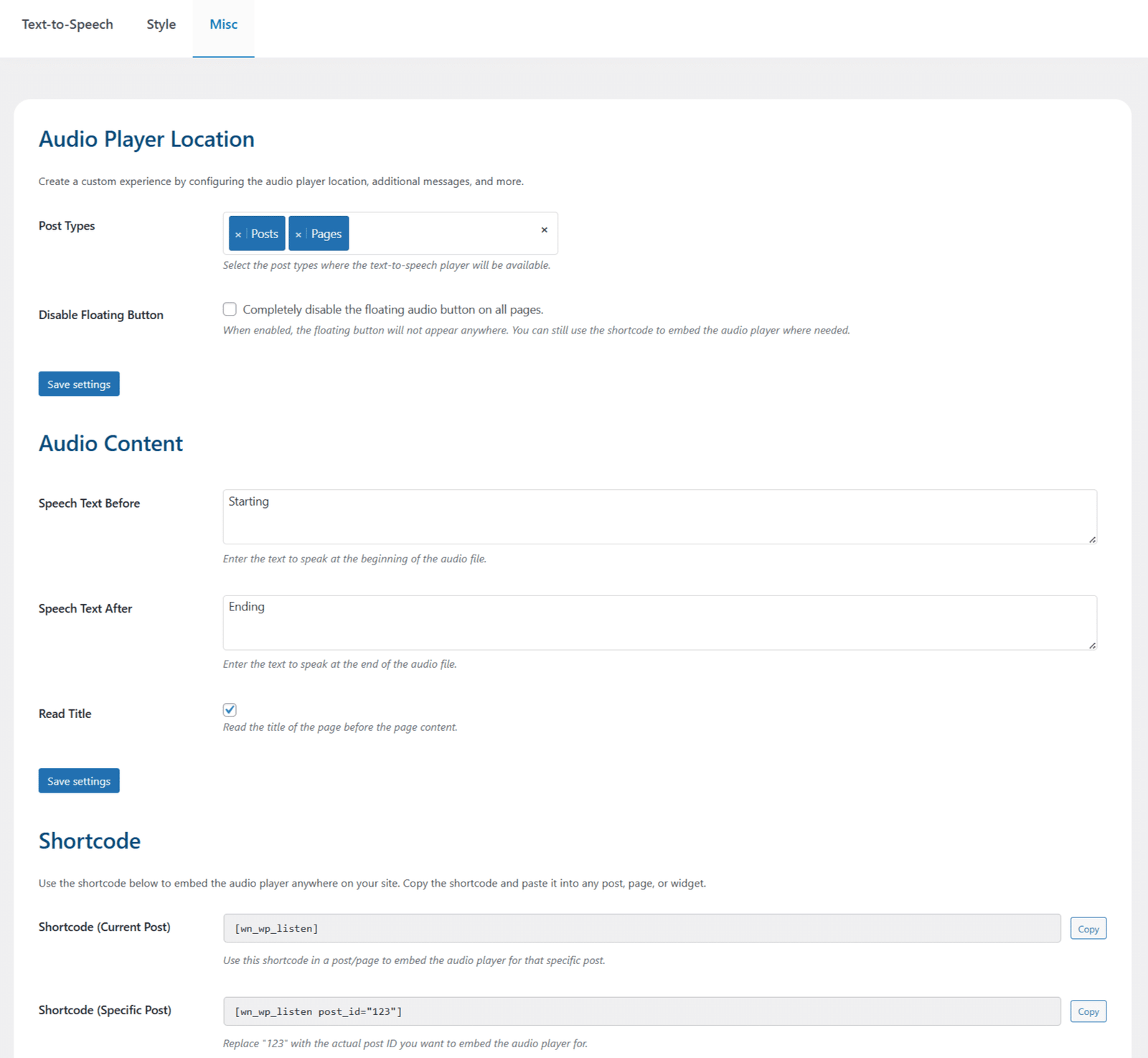Switch to the Text-to-Speech tab
Viewport: 1148px width, 1058px height.
pyautogui.click(x=67, y=24)
